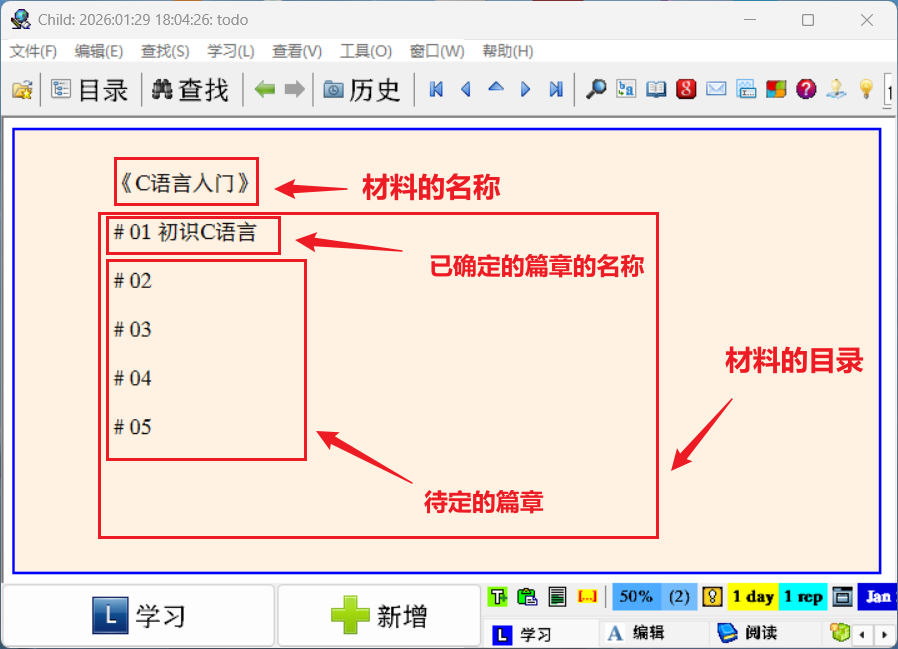898x649 pixels.
Task: Open the favorites folder star icon
Action: (x=22, y=90)
